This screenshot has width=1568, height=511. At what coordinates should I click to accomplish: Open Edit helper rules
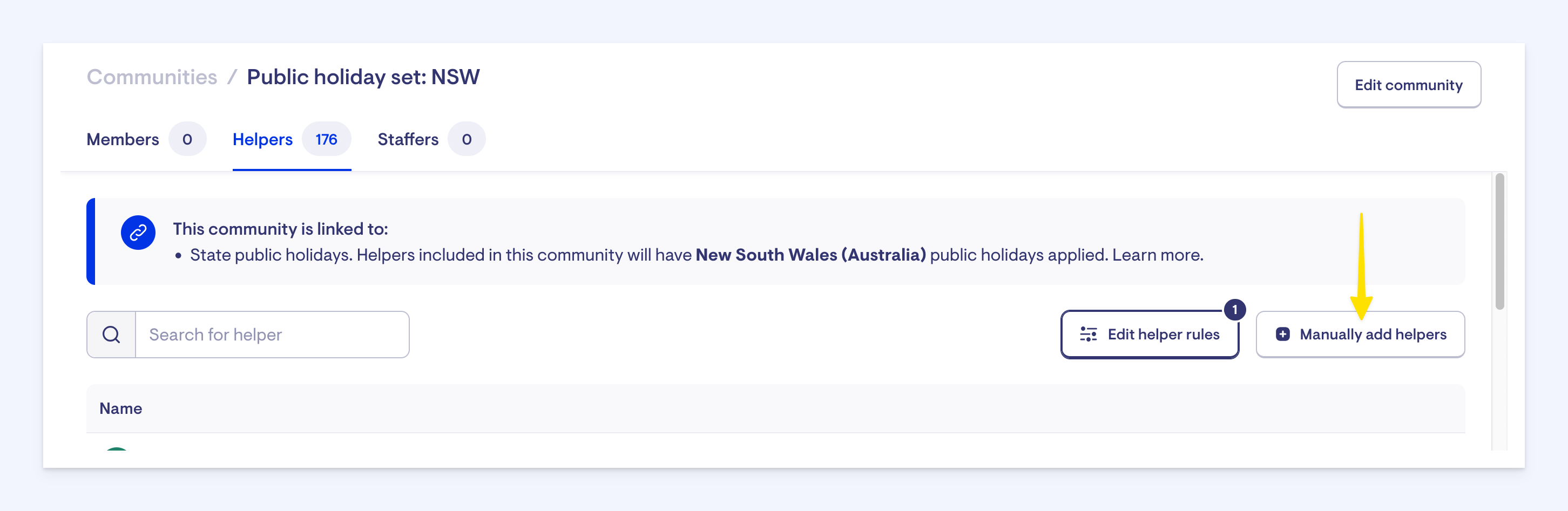point(1163,335)
